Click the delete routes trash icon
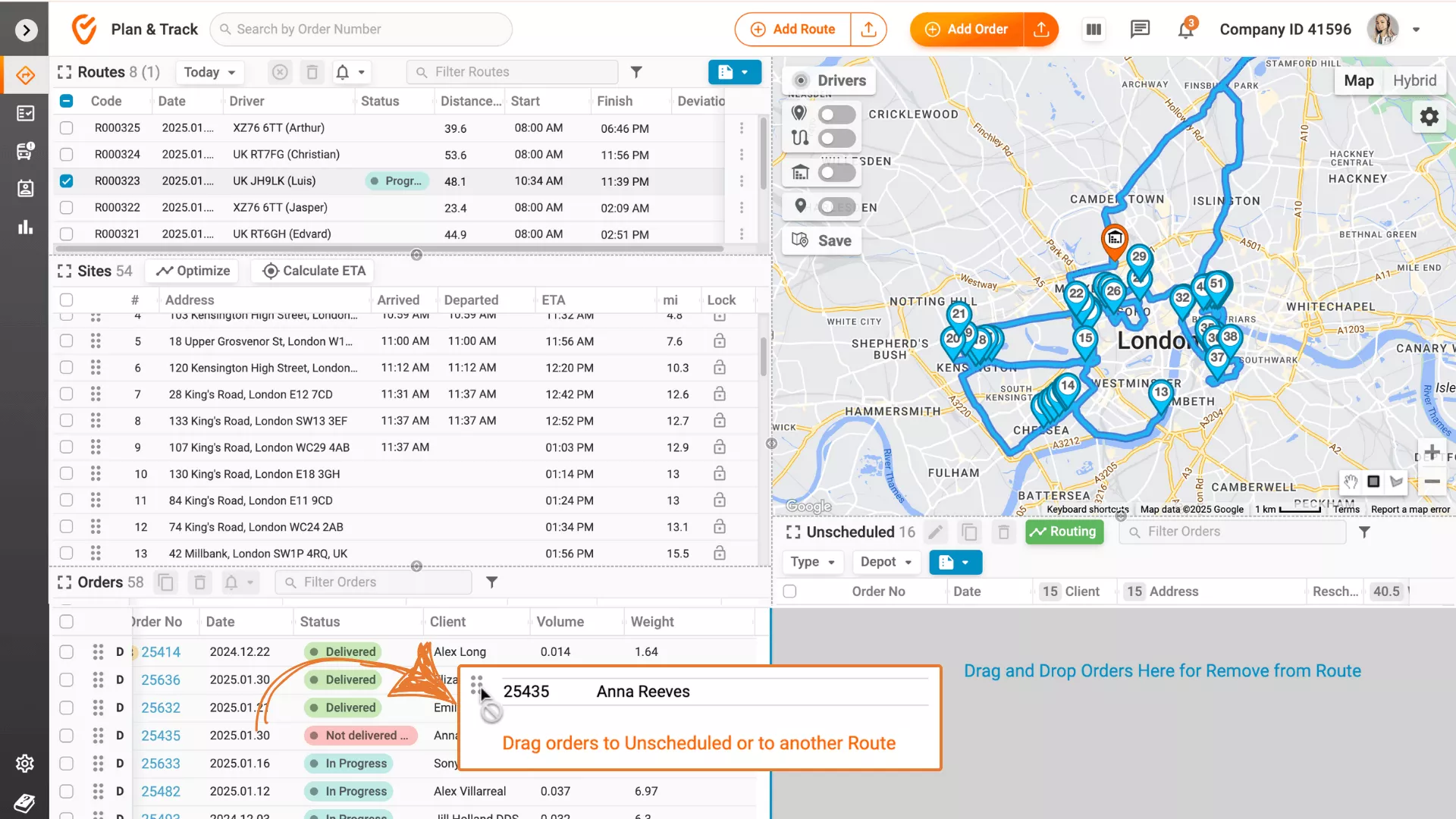The height and width of the screenshot is (819, 1456). tap(312, 72)
